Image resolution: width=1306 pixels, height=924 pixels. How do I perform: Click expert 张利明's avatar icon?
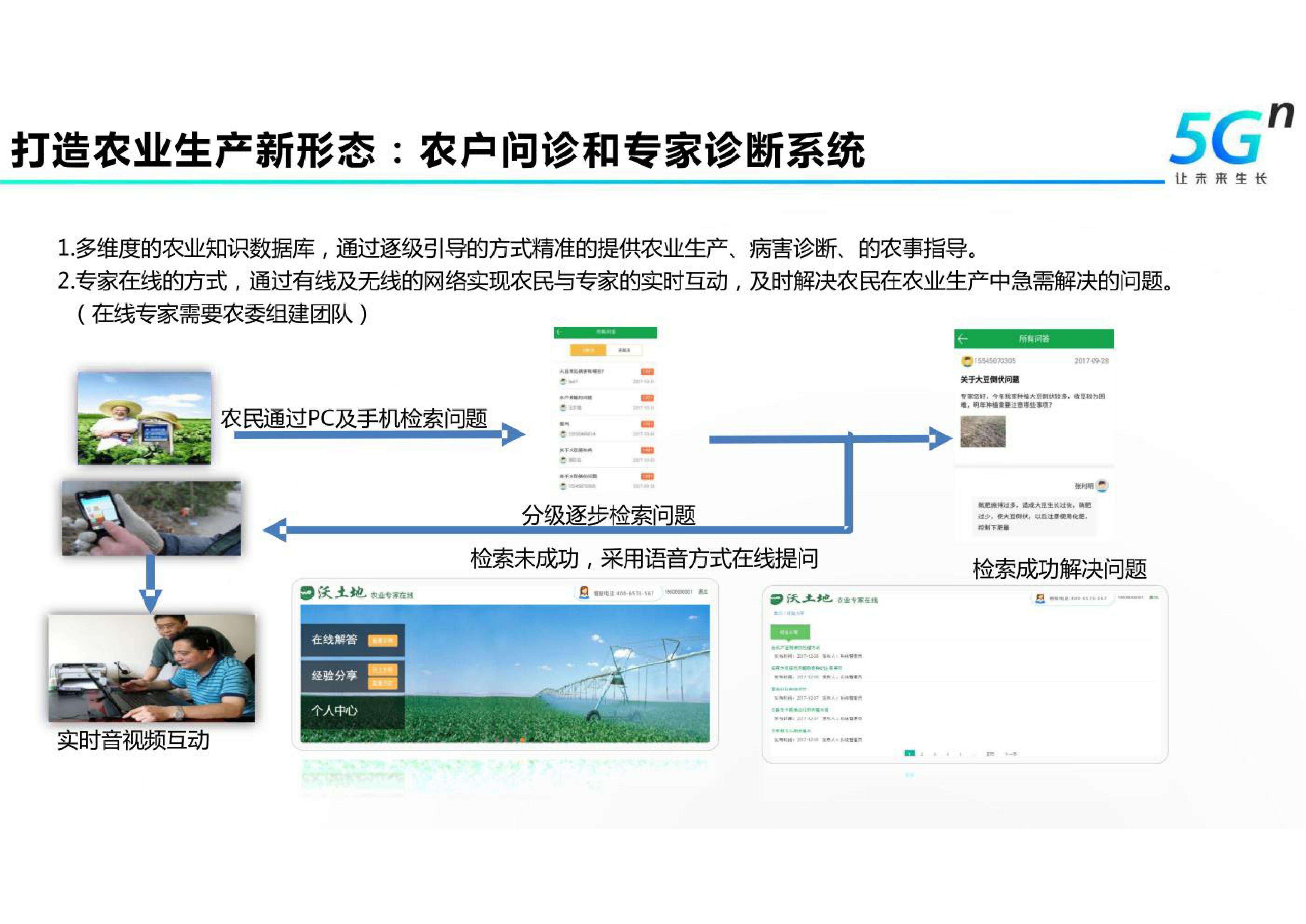[x=1102, y=486]
